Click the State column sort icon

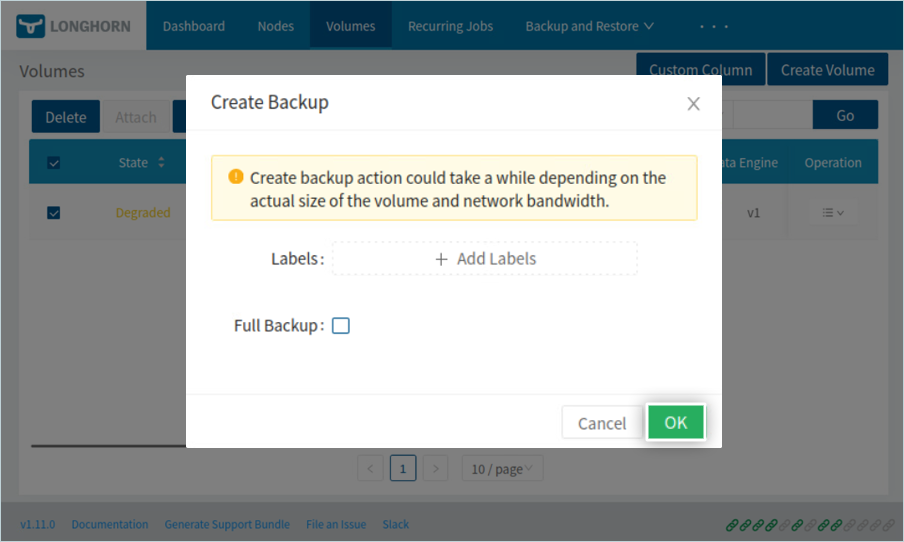(162, 163)
